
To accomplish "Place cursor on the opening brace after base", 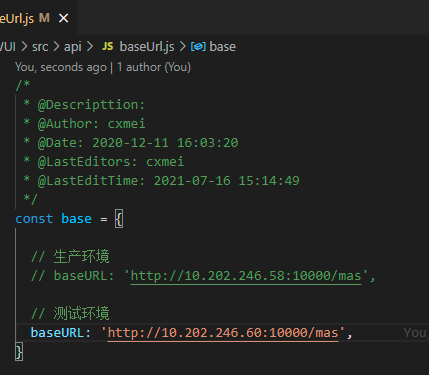I will 119,219.
